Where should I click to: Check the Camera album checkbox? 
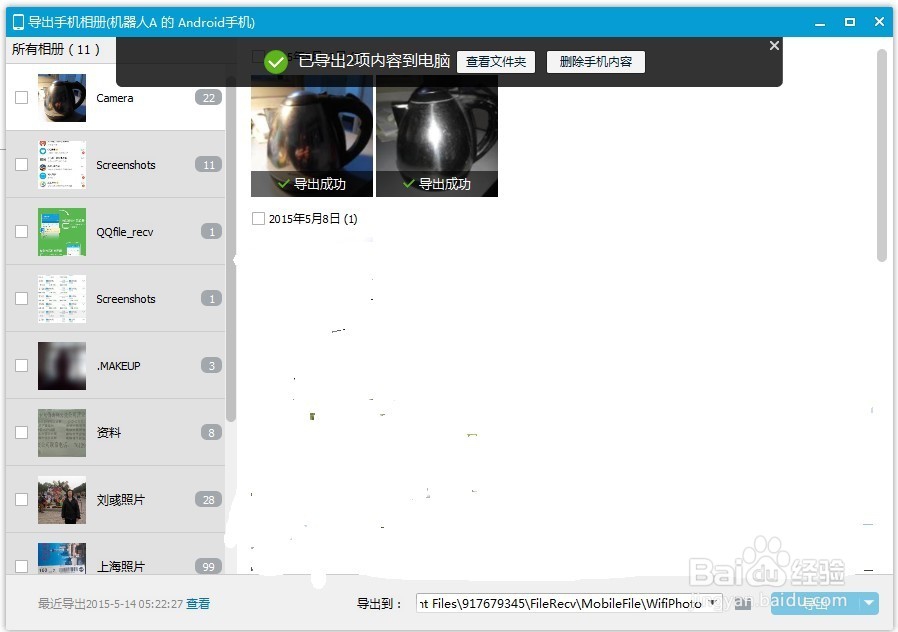tap(21, 98)
